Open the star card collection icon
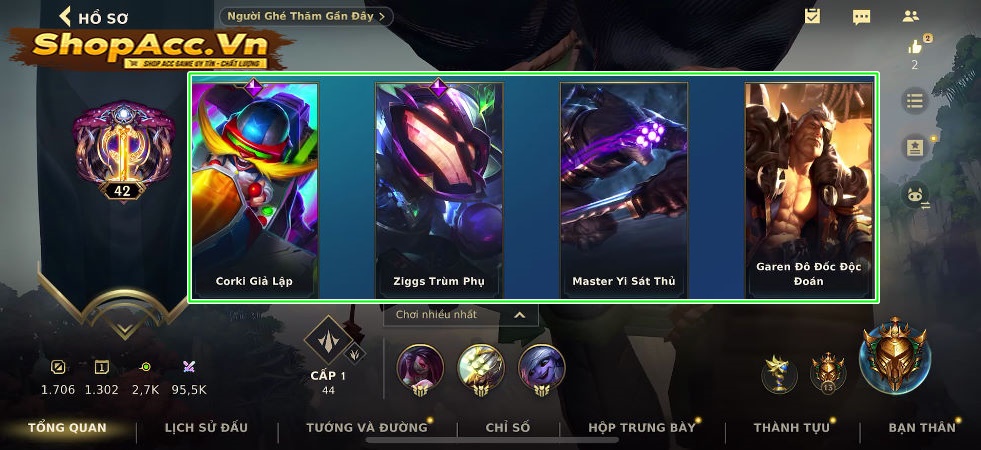981x450 pixels. [x=915, y=148]
